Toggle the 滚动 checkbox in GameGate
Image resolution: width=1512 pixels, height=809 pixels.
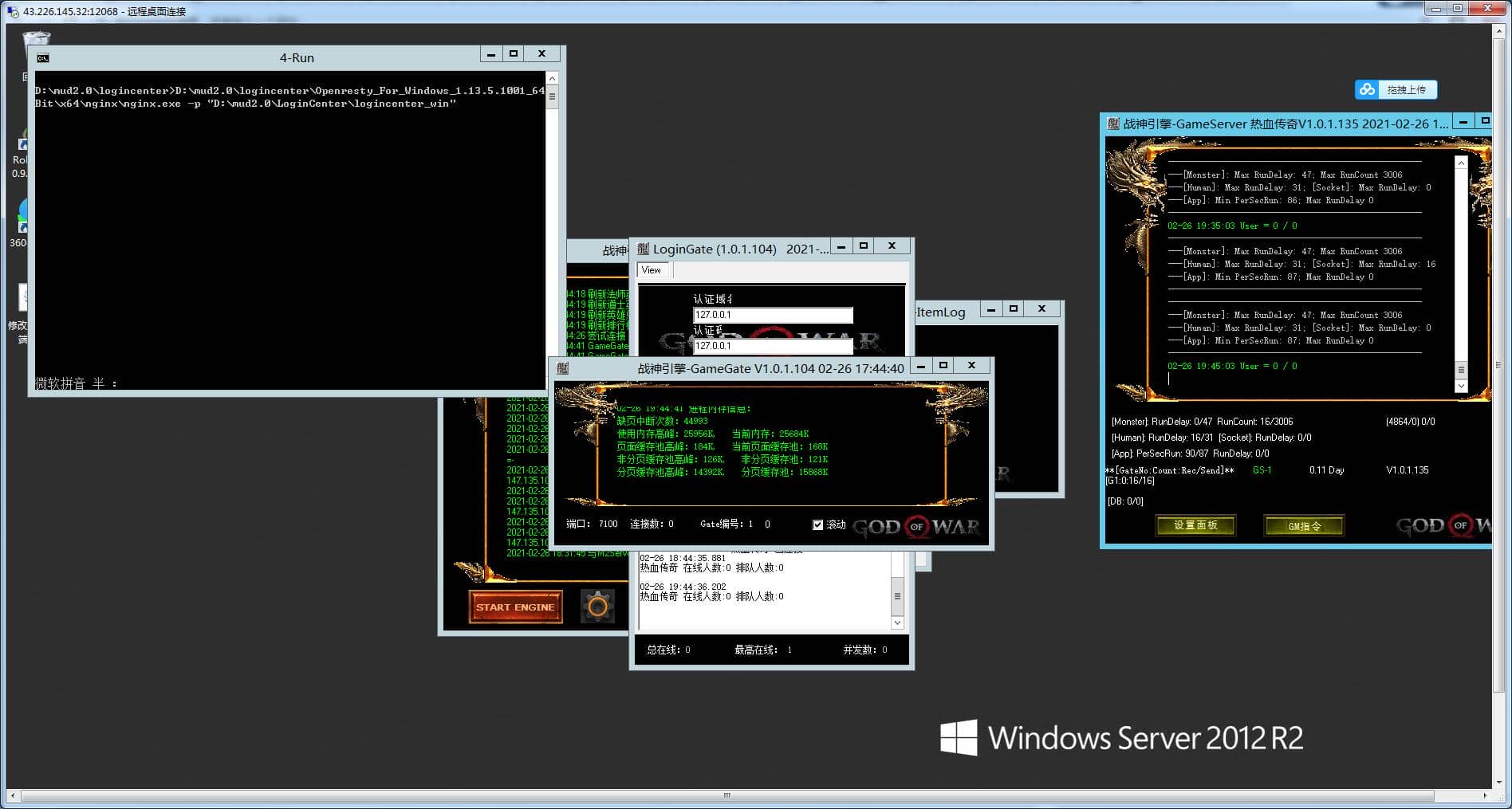coord(817,524)
